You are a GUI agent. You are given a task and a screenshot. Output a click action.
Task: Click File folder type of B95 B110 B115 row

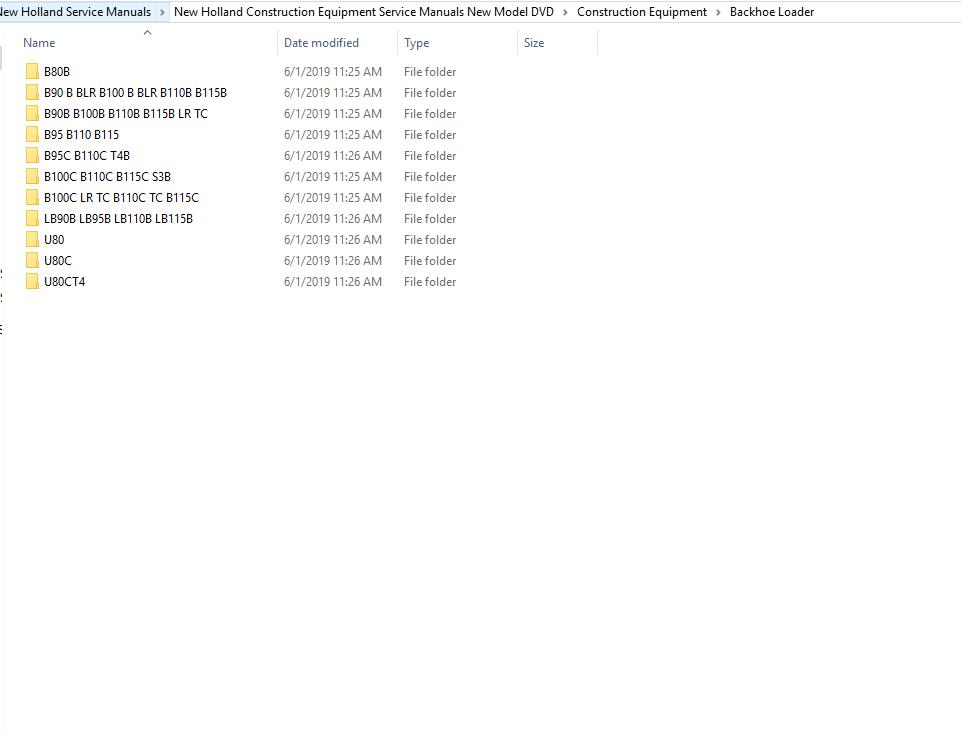click(x=430, y=134)
